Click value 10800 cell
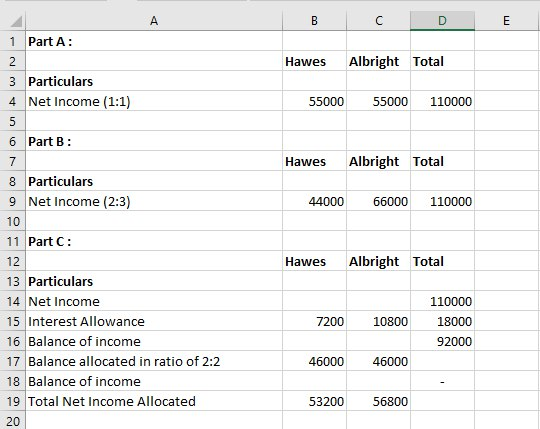The height and width of the screenshot is (429, 540). [x=378, y=321]
